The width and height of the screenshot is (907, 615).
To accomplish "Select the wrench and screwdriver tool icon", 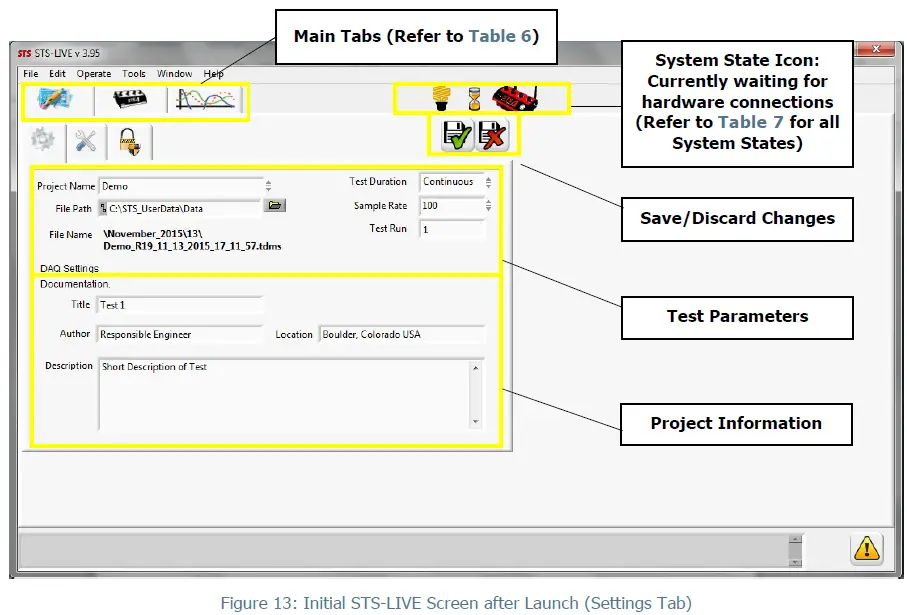I will pyautogui.click(x=85, y=141).
